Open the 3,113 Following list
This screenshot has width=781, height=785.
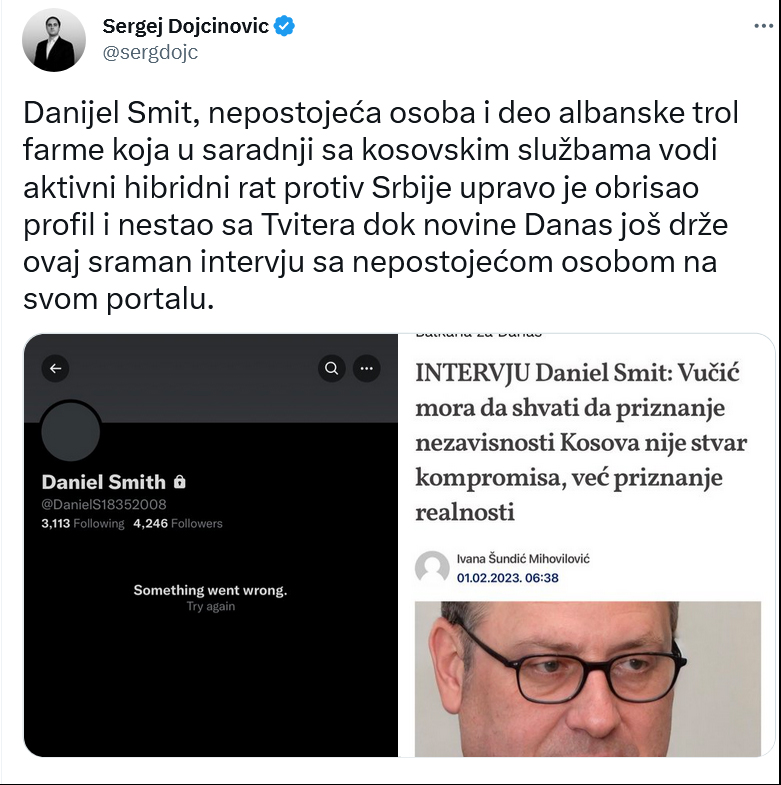click(x=83, y=523)
